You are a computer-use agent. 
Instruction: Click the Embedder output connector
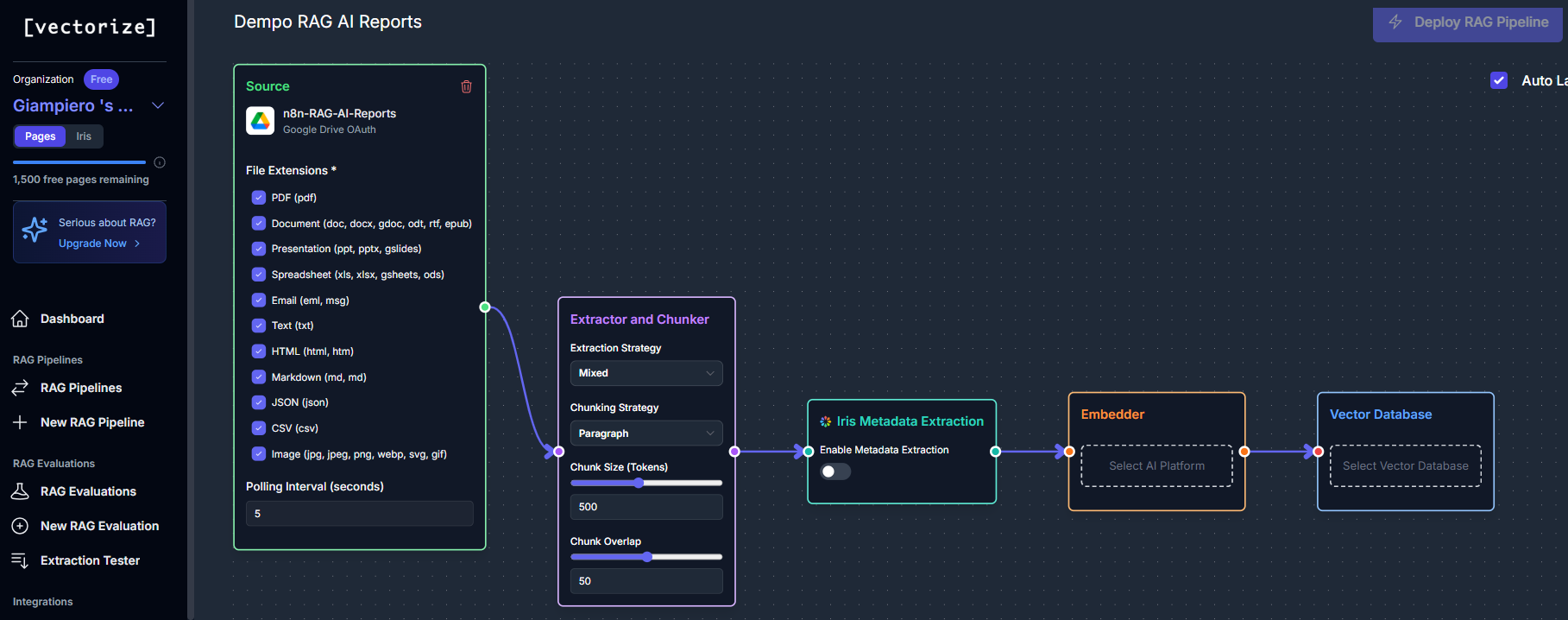tap(1244, 452)
